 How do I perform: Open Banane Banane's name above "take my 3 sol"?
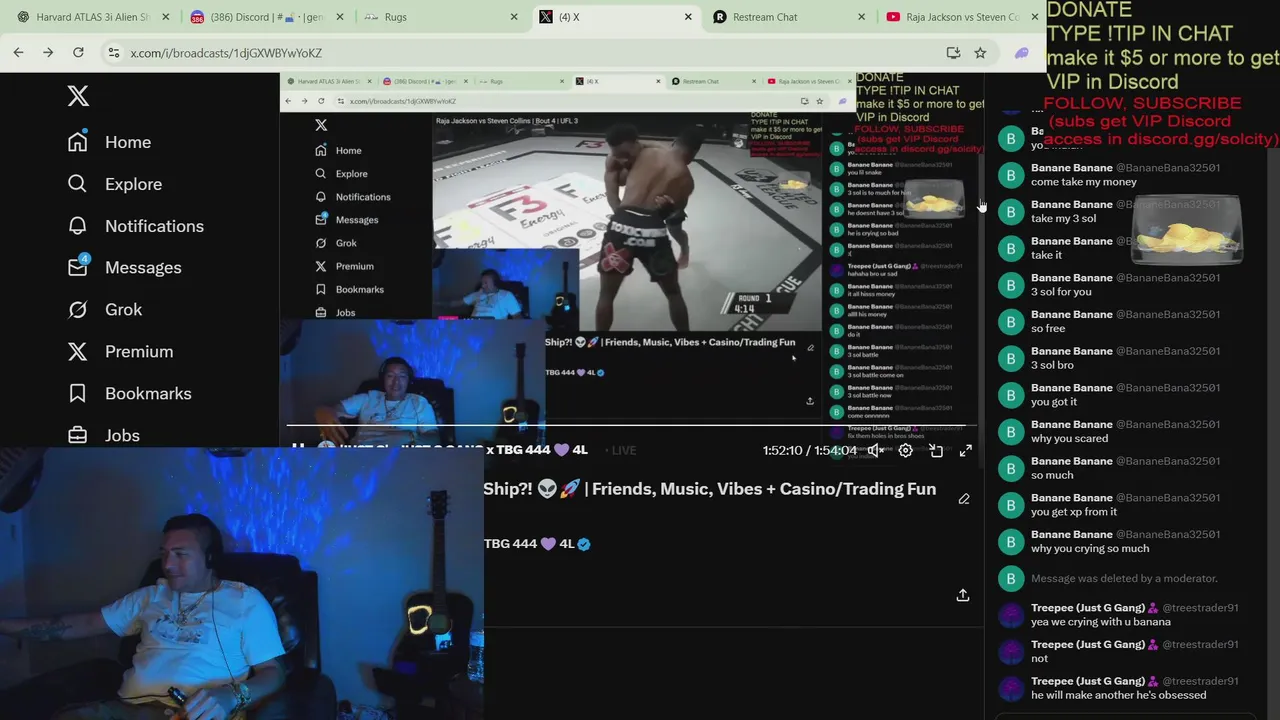1072,205
